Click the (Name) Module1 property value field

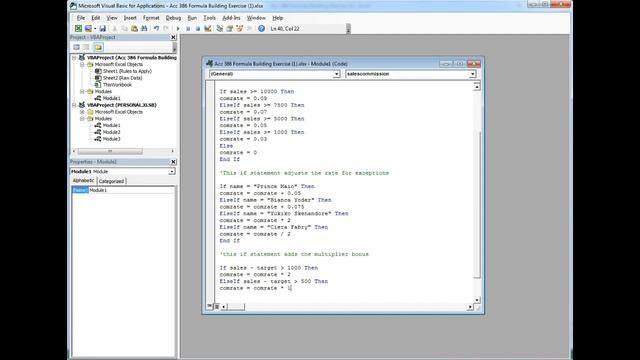tap(132, 190)
